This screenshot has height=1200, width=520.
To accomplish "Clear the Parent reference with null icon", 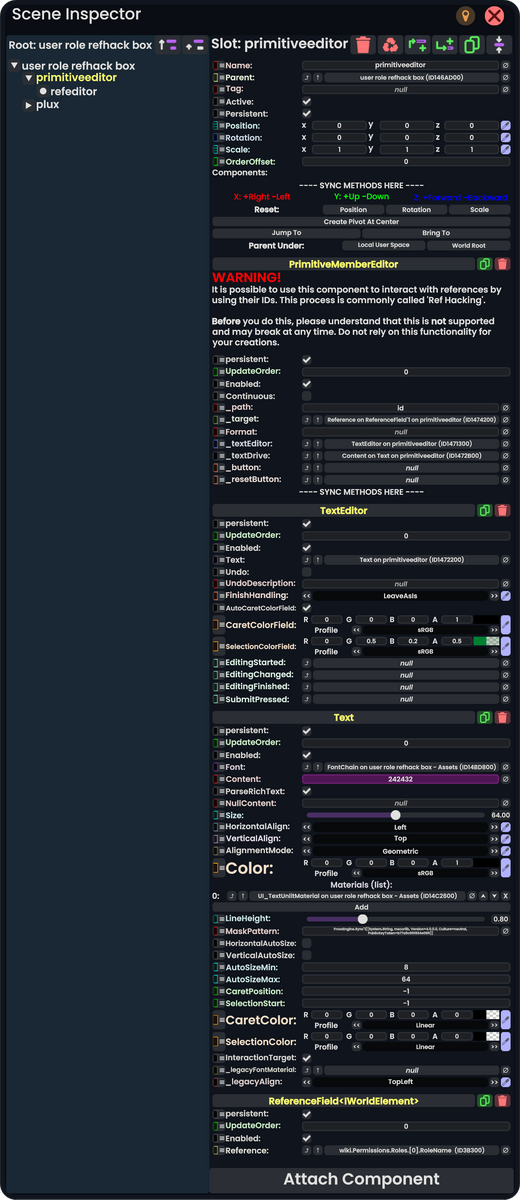I will tap(505, 77).
